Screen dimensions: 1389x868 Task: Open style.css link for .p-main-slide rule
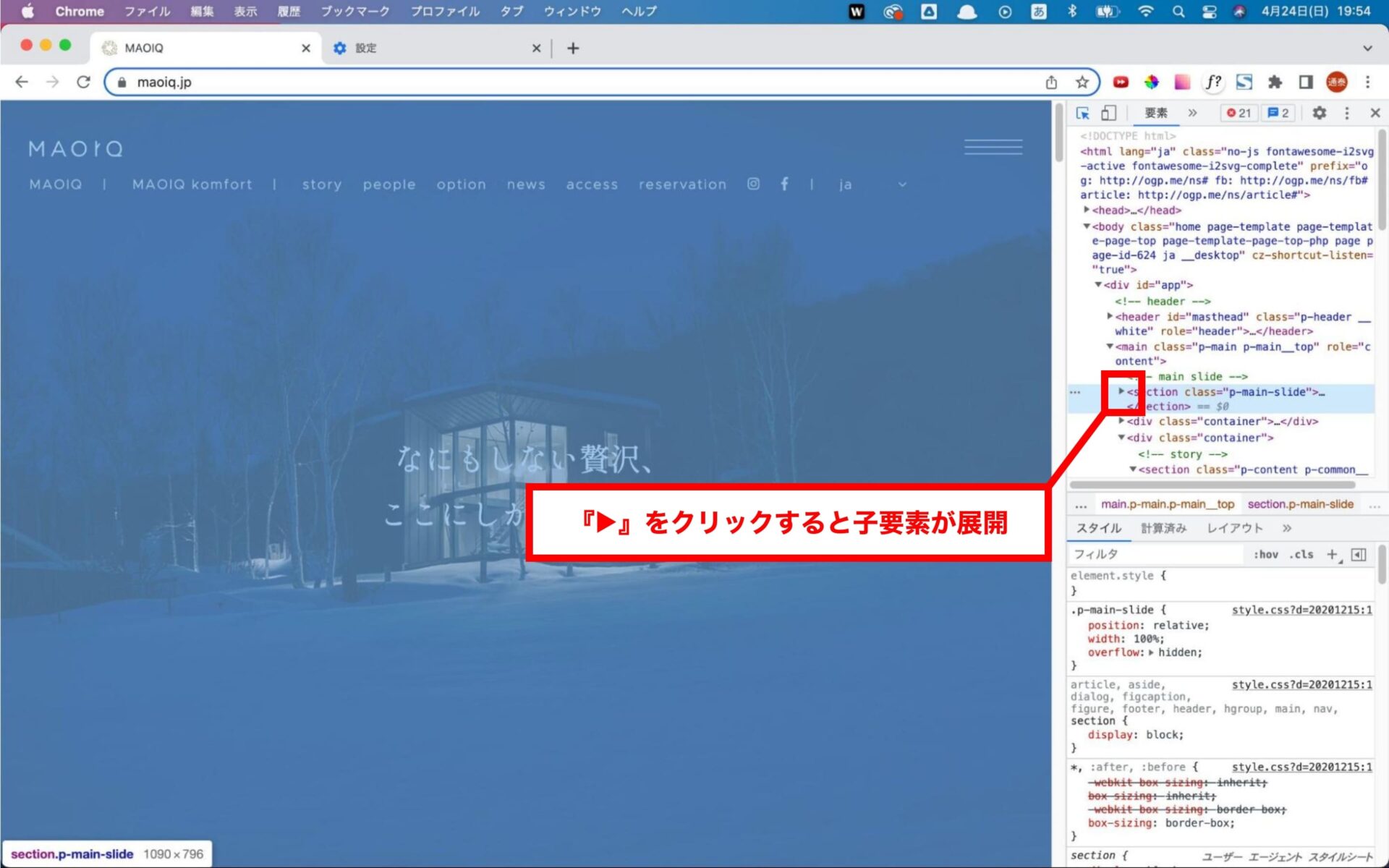[1301, 610]
